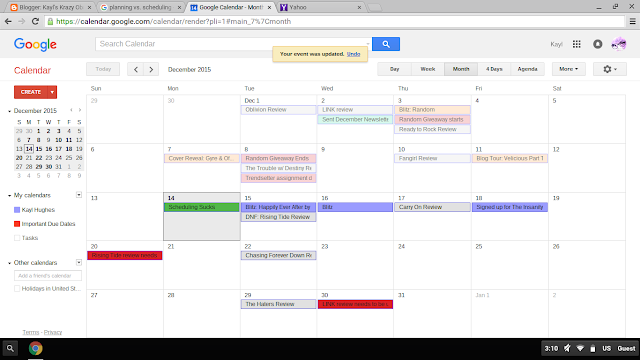Screen dimensions: 640x360
Task: Click the battery icon in tray
Action: click(593, 348)
